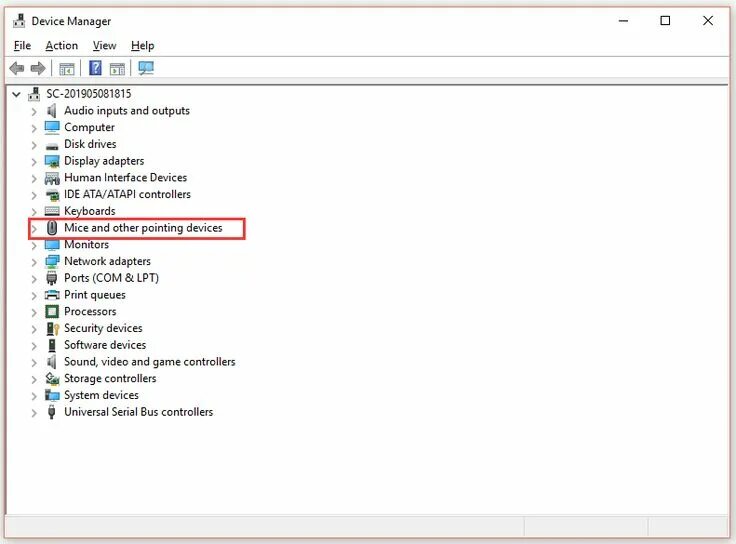Expand the Security devices chevron
Image resolution: width=736 pixels, height=544 pixels.
pos(34,329)
